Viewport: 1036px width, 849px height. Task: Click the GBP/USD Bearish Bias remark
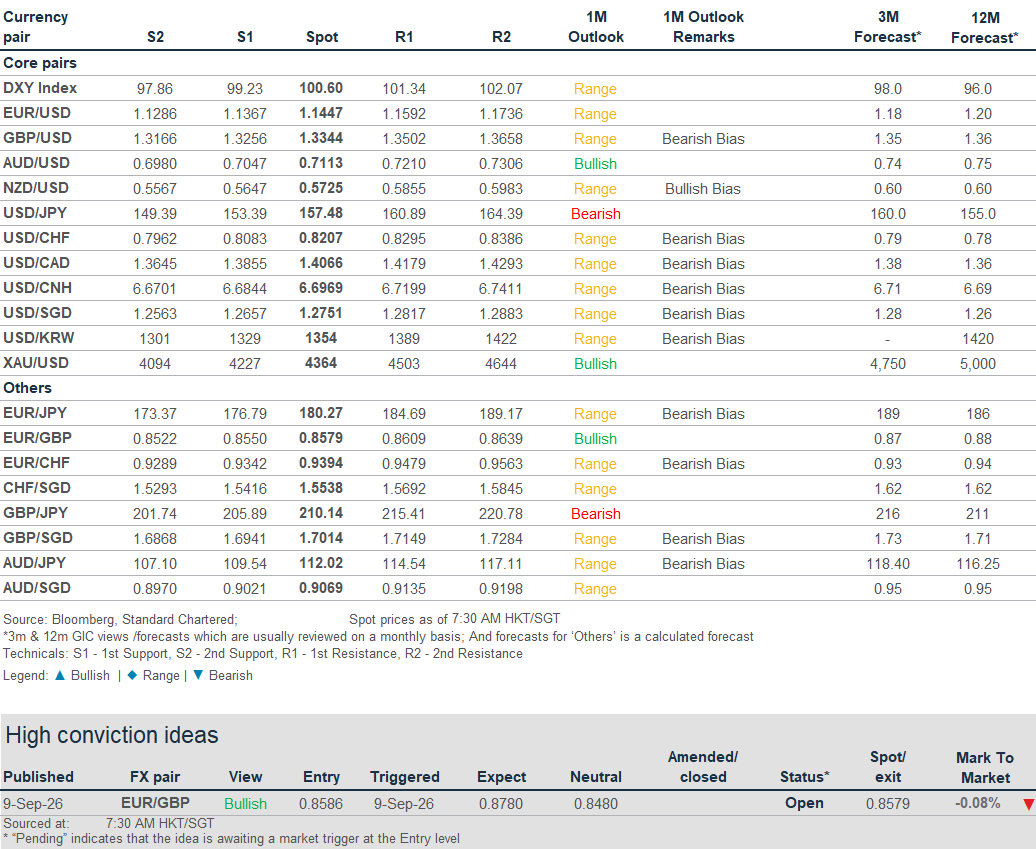(x=703, y=139)
